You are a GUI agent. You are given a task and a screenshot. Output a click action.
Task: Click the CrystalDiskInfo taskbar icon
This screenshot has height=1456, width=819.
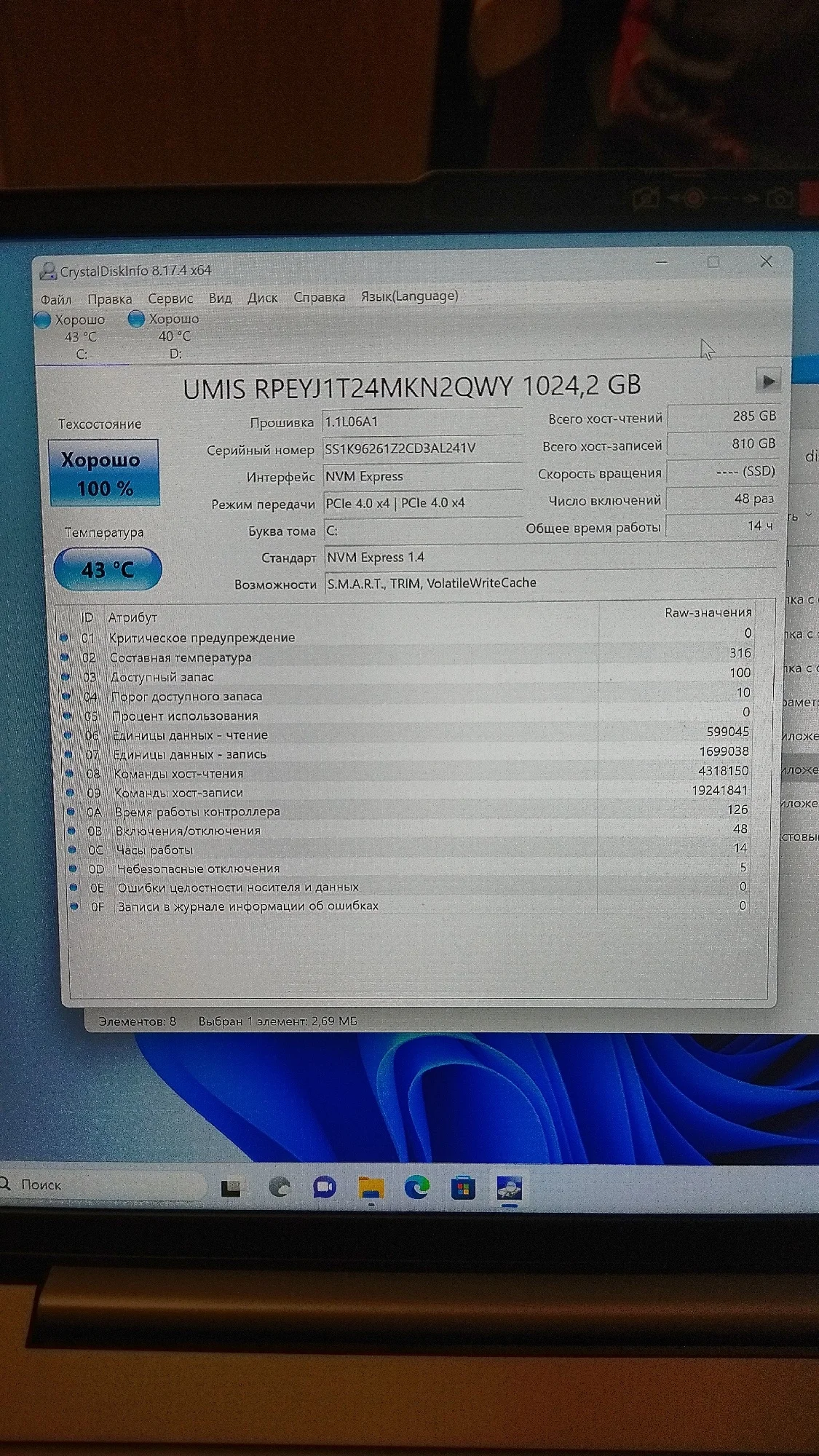pos(510,1189)
